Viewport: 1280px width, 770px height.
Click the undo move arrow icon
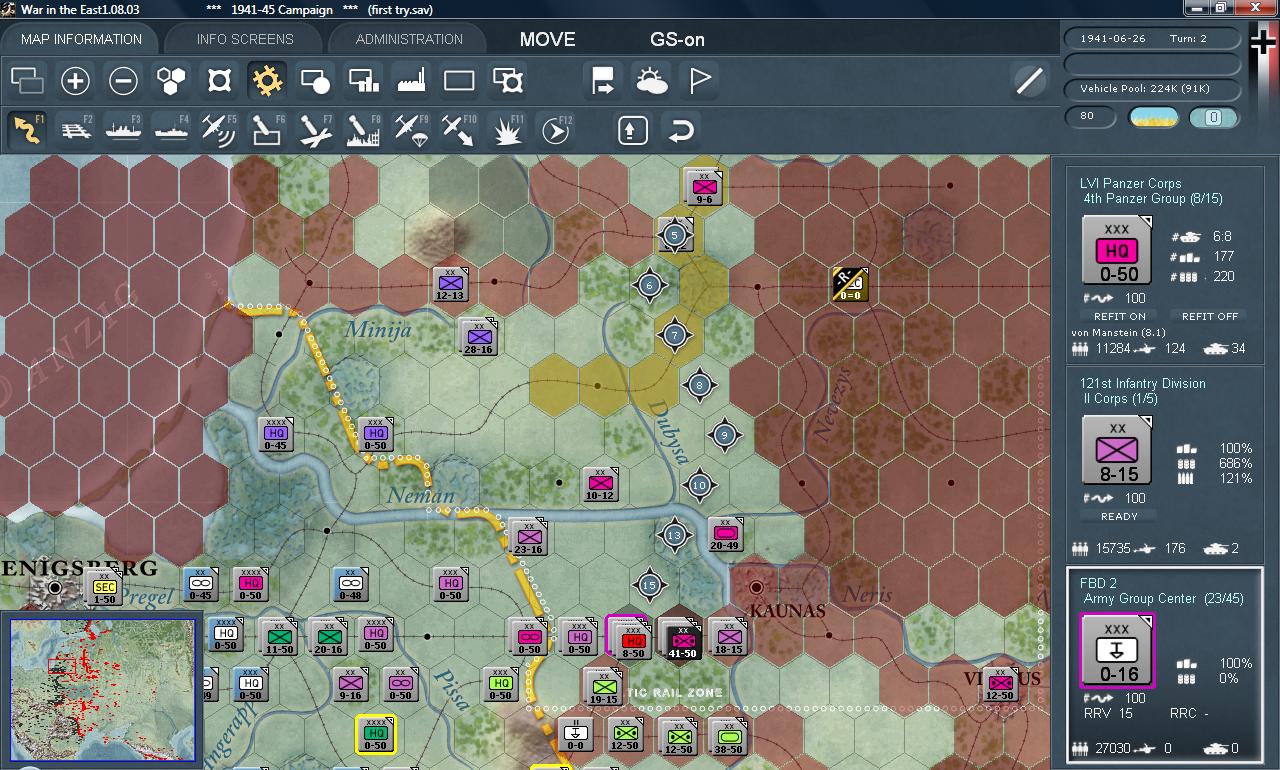(679, 129)
